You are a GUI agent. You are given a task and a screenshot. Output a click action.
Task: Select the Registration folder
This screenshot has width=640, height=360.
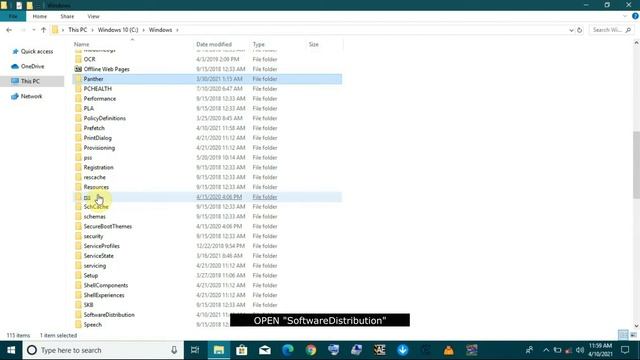point(98,167)
